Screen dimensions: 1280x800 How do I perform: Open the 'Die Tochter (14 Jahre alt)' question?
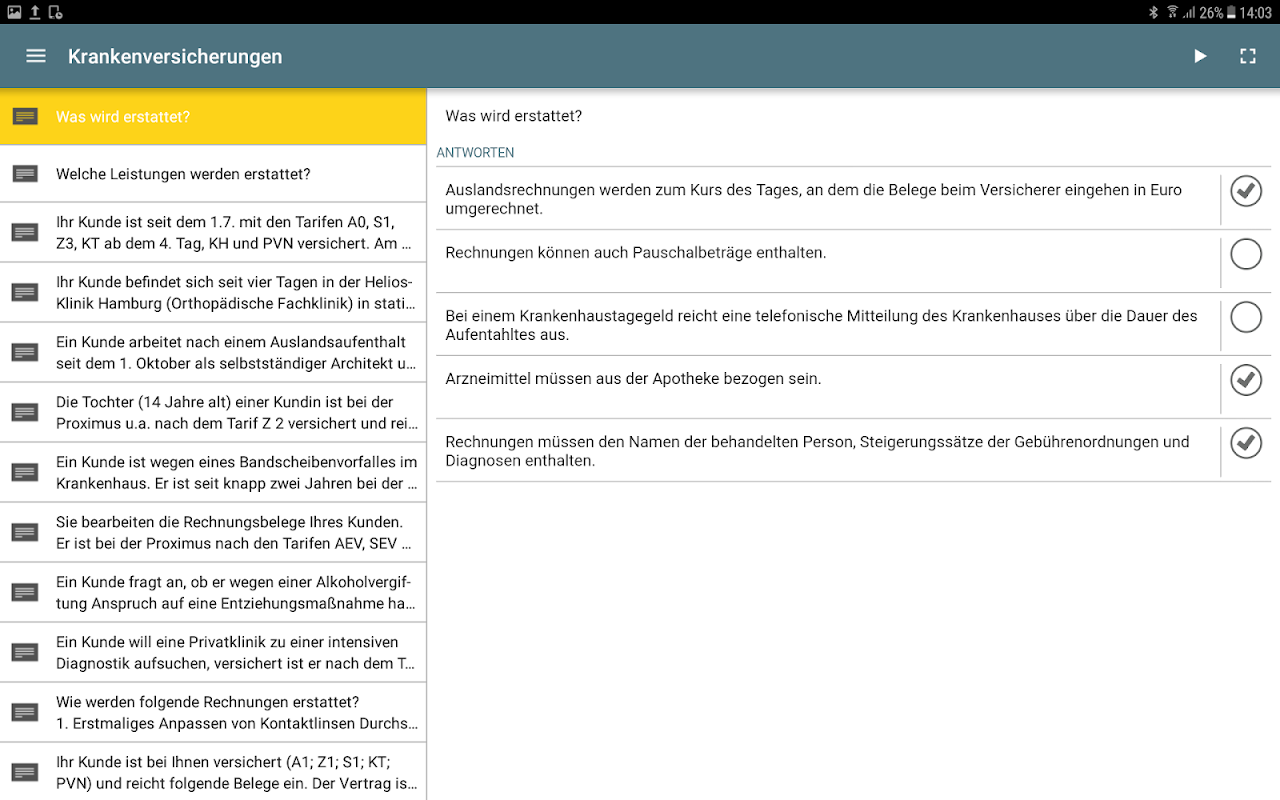[x=213, y=412]
